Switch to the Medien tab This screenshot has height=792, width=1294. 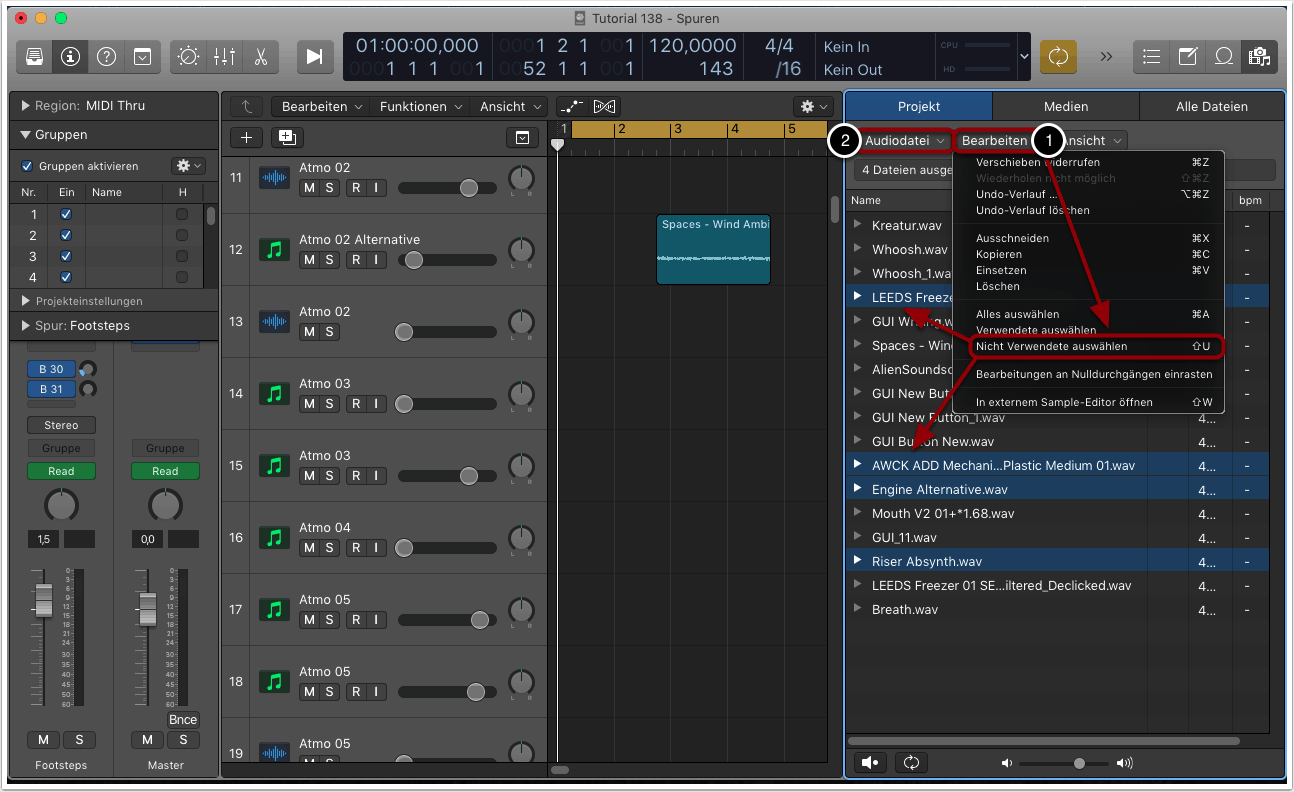(x=1066, y=106)
